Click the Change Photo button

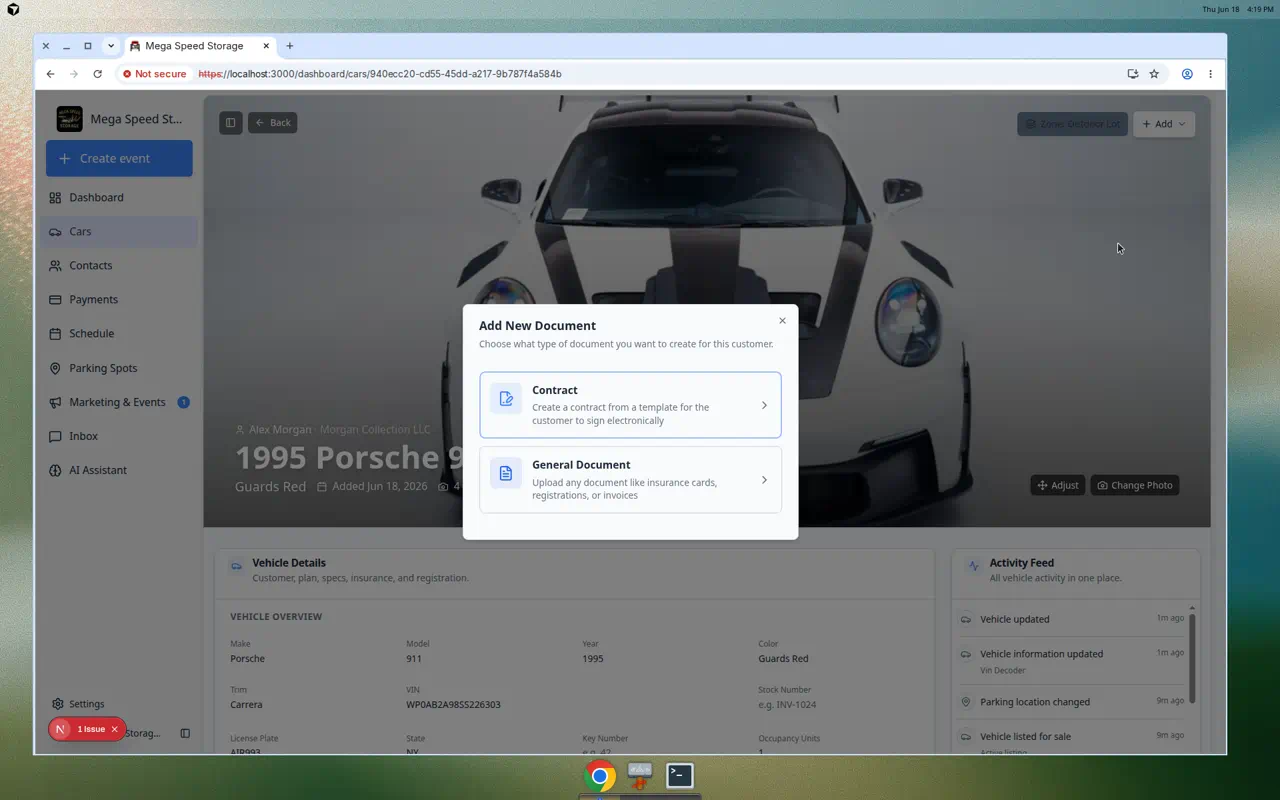(x=1135, y=485)
